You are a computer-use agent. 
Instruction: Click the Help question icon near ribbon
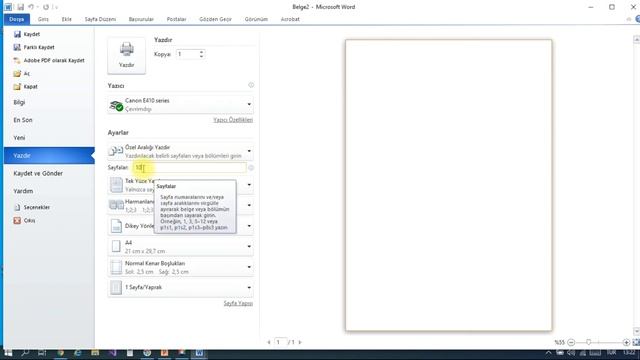pyautogui.click(x=638, y=19)
